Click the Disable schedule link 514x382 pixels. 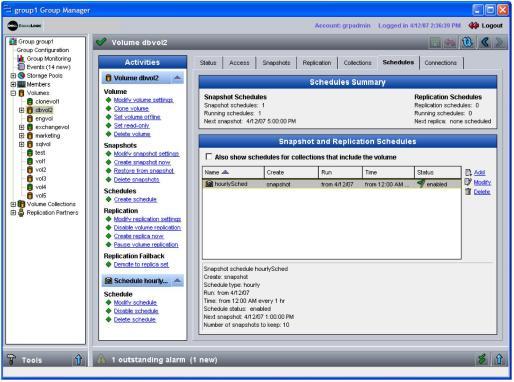pyautogui.click(x=136, y=311)
